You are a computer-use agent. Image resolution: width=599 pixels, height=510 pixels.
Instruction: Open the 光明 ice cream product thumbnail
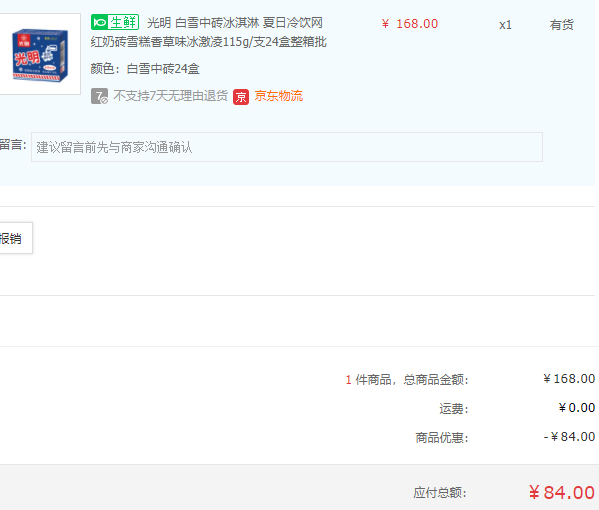pos(40,54)
